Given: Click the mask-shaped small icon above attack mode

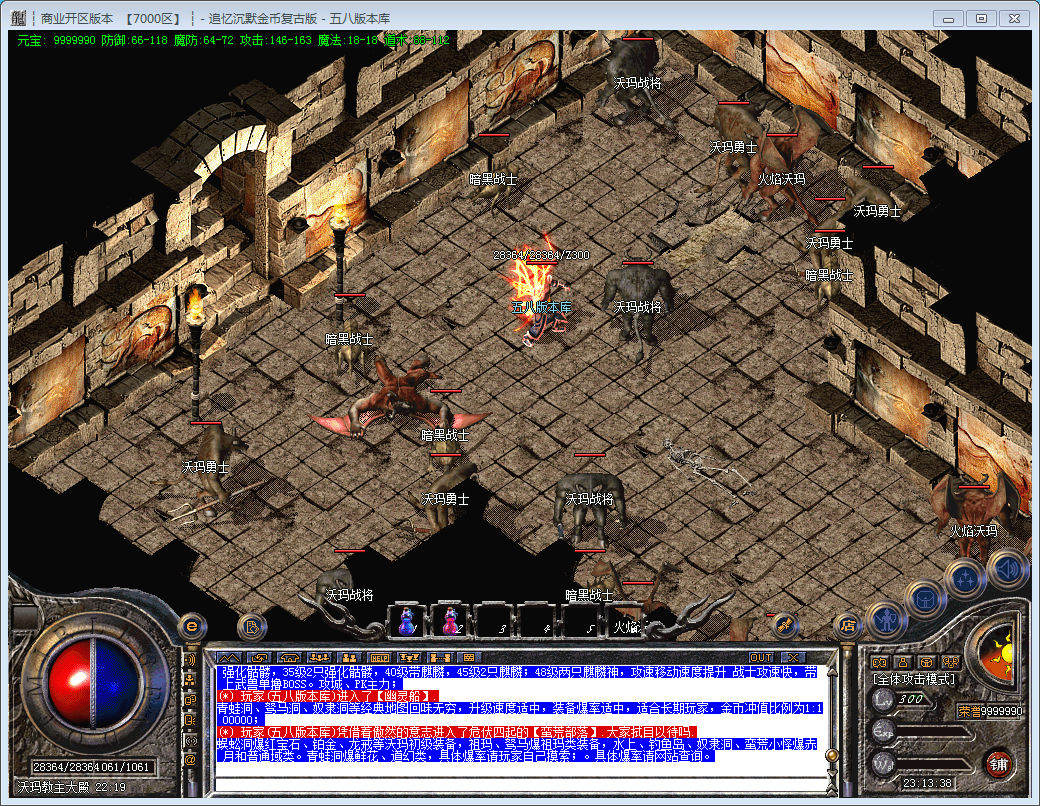Looking at the screenshot, I should tap(879, 662).
